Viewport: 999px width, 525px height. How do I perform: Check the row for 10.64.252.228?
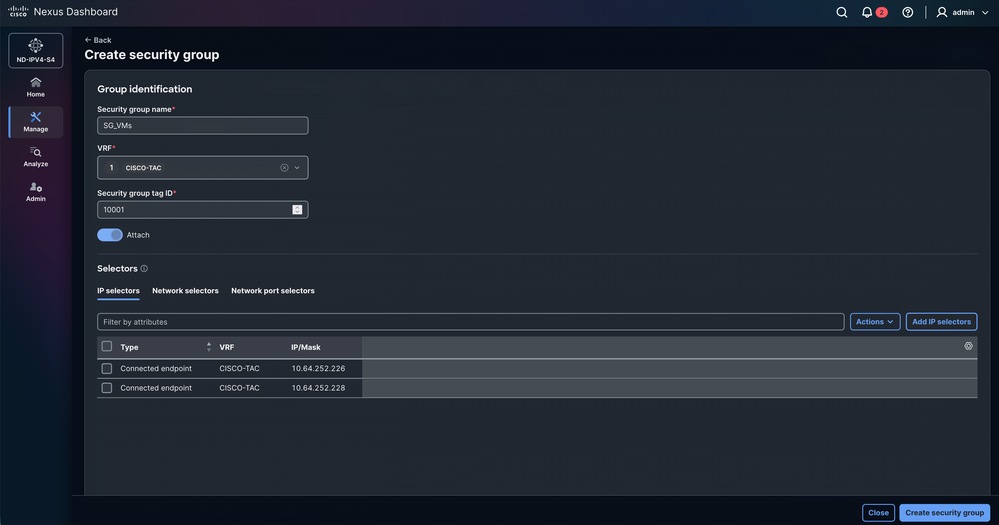click(x=107, y=388)
